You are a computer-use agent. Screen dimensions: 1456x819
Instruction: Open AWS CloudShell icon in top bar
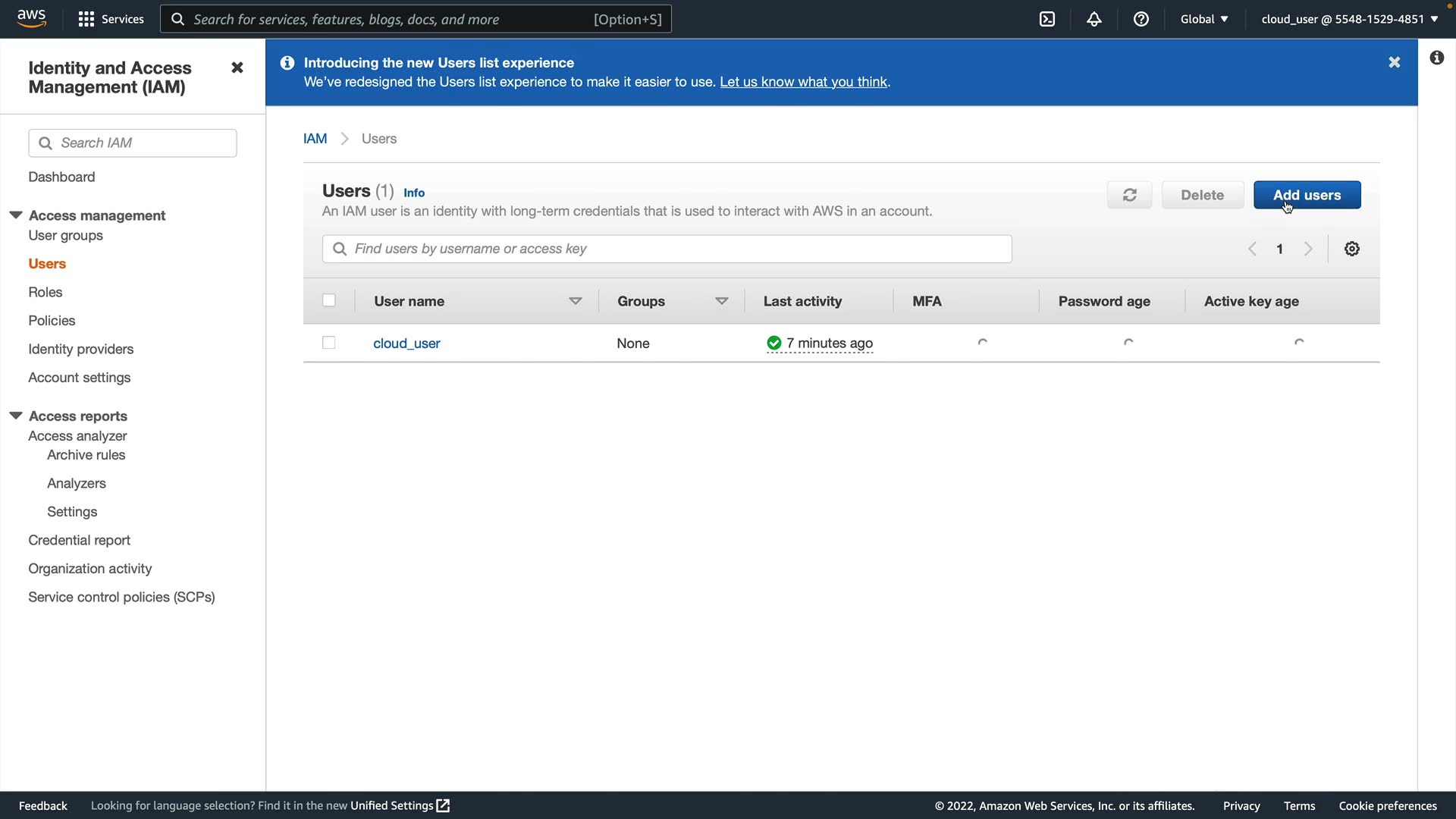(x=1047, y=19)
